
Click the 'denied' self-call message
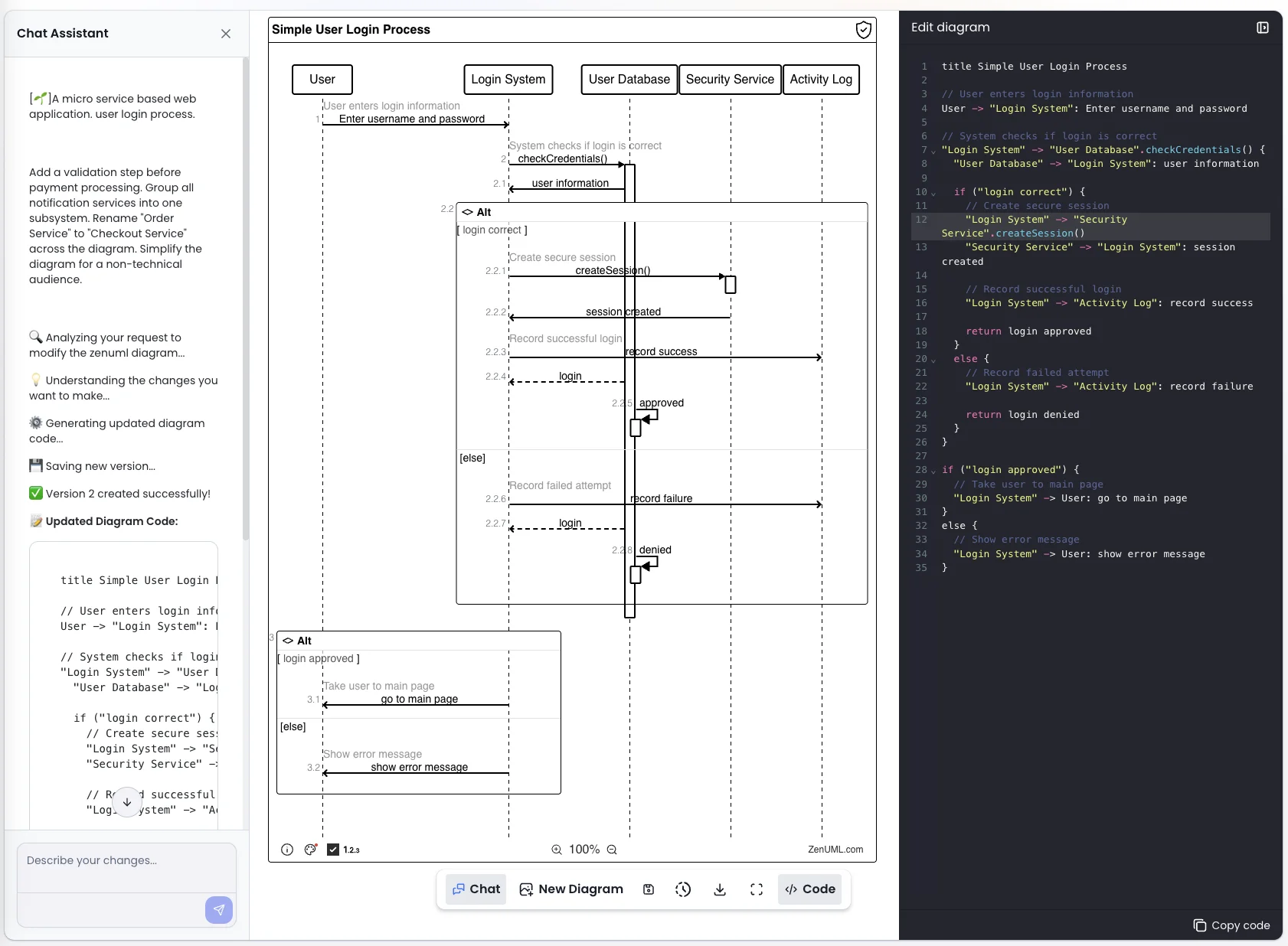655,550
